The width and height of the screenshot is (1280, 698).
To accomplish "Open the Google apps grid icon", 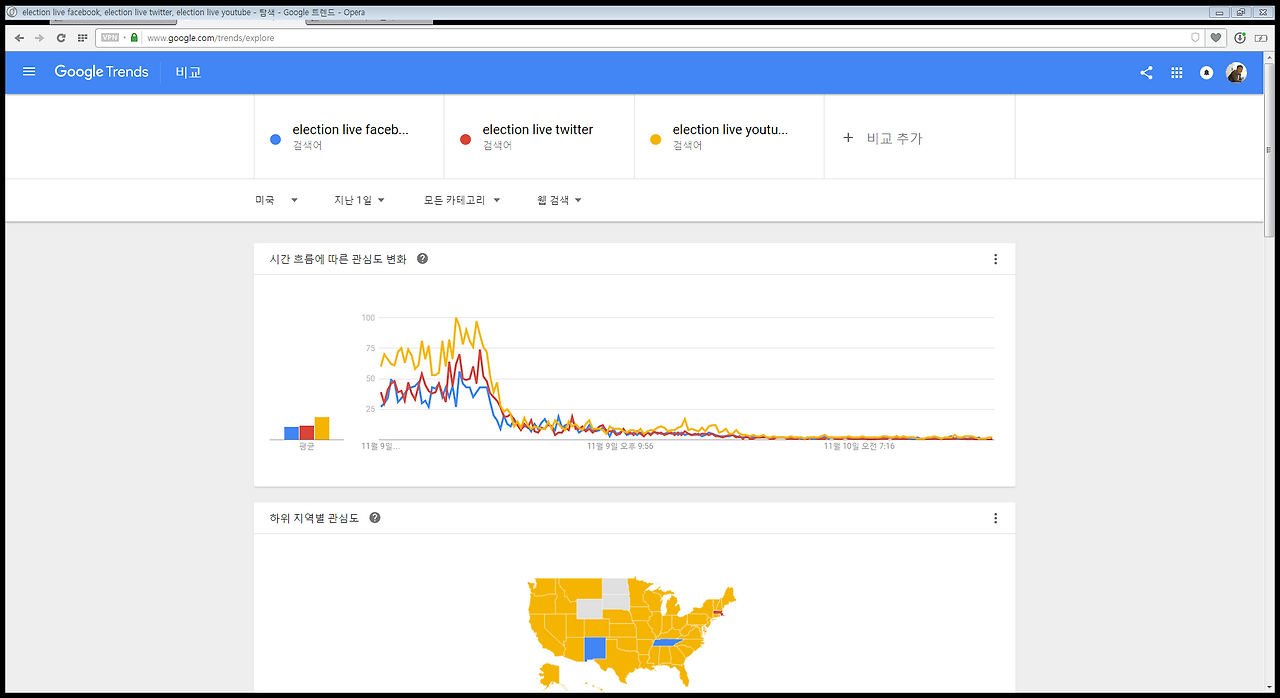I will tap(1176, 71).
